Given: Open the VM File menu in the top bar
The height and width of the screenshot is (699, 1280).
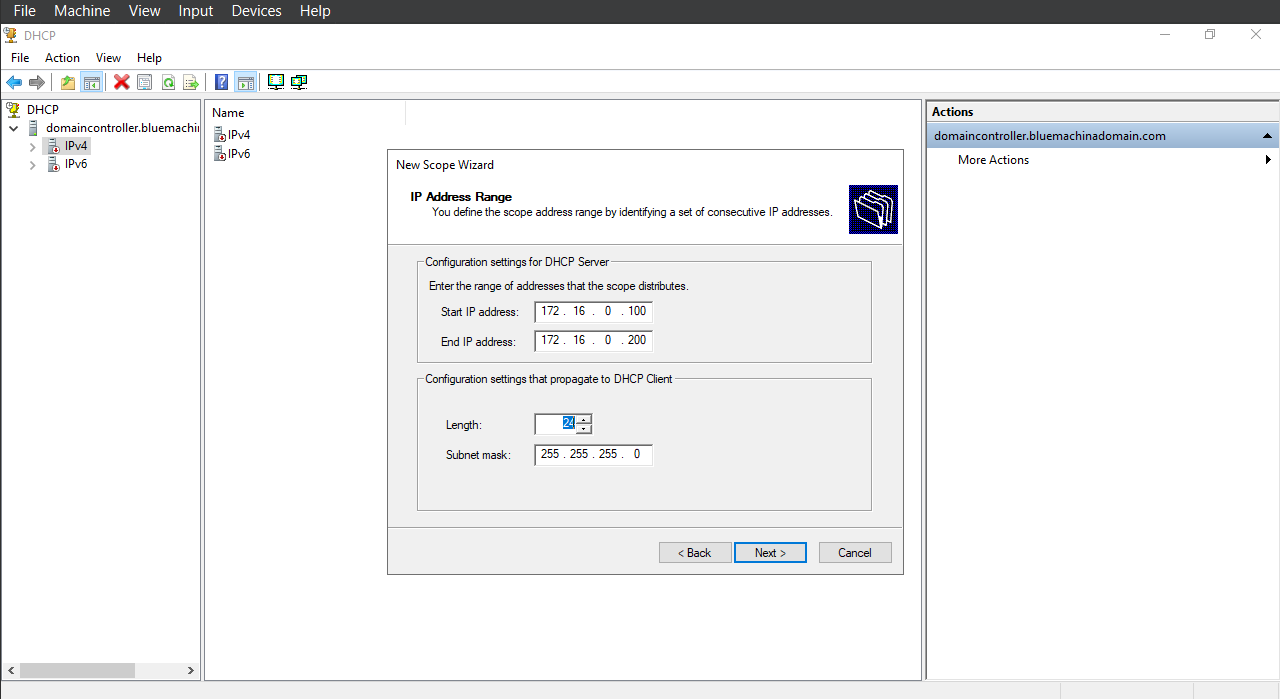Looking at the screenshot, I should click(24, 11).
